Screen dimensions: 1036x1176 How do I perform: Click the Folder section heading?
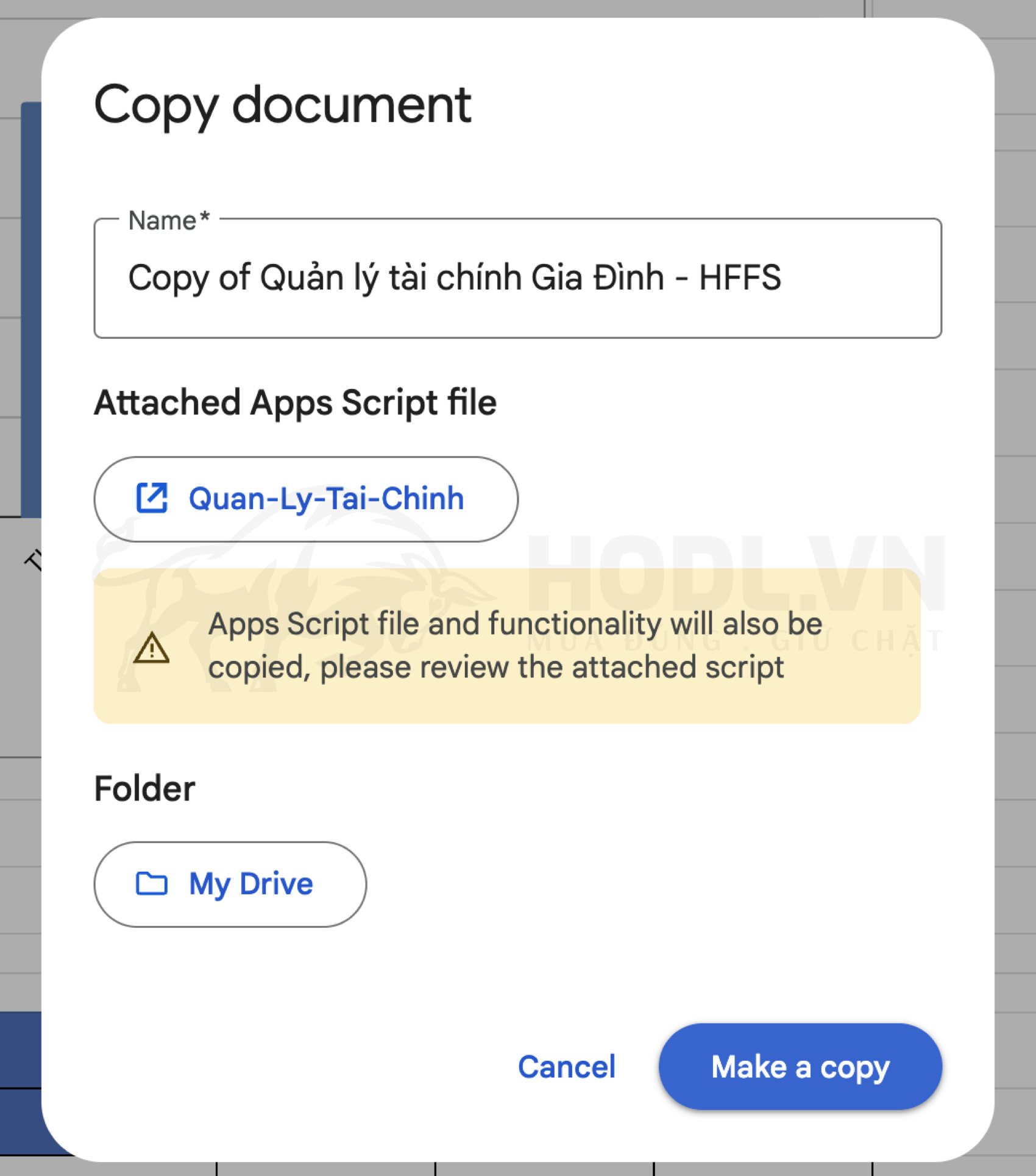point(144,788)
